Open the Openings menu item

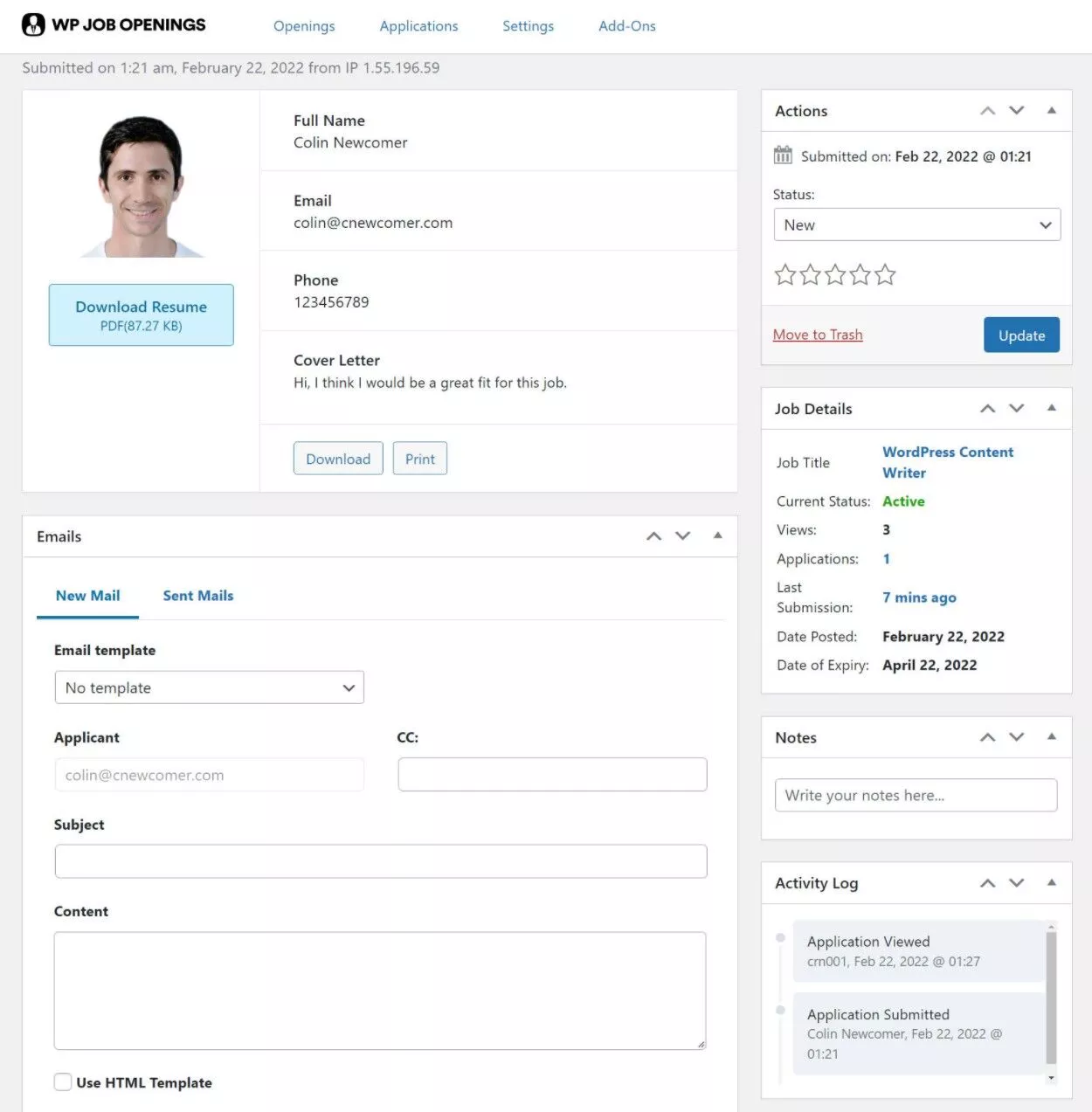pos(304,26)
